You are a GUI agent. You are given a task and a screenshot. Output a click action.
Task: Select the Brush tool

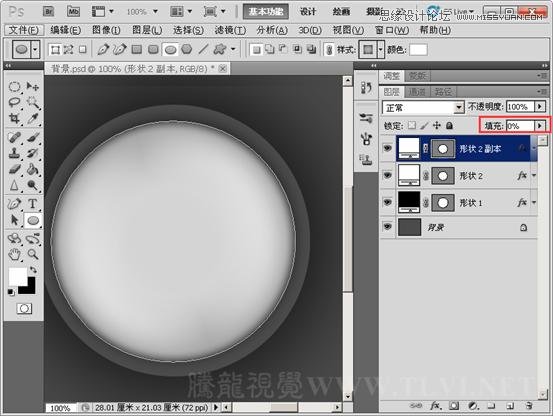point(33,137)
